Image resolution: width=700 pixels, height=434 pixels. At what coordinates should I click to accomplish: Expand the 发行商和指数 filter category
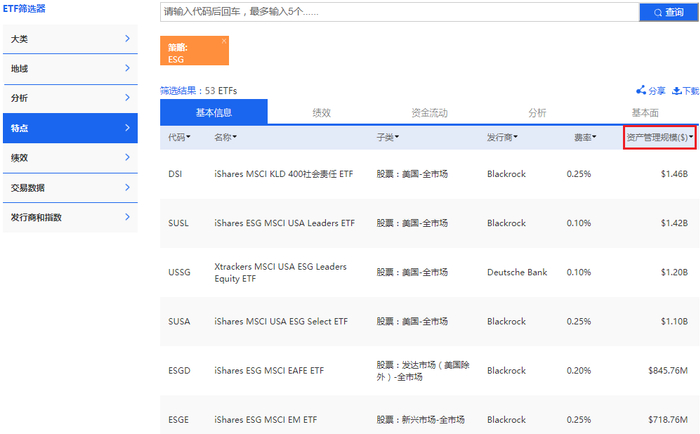point(70,217)
